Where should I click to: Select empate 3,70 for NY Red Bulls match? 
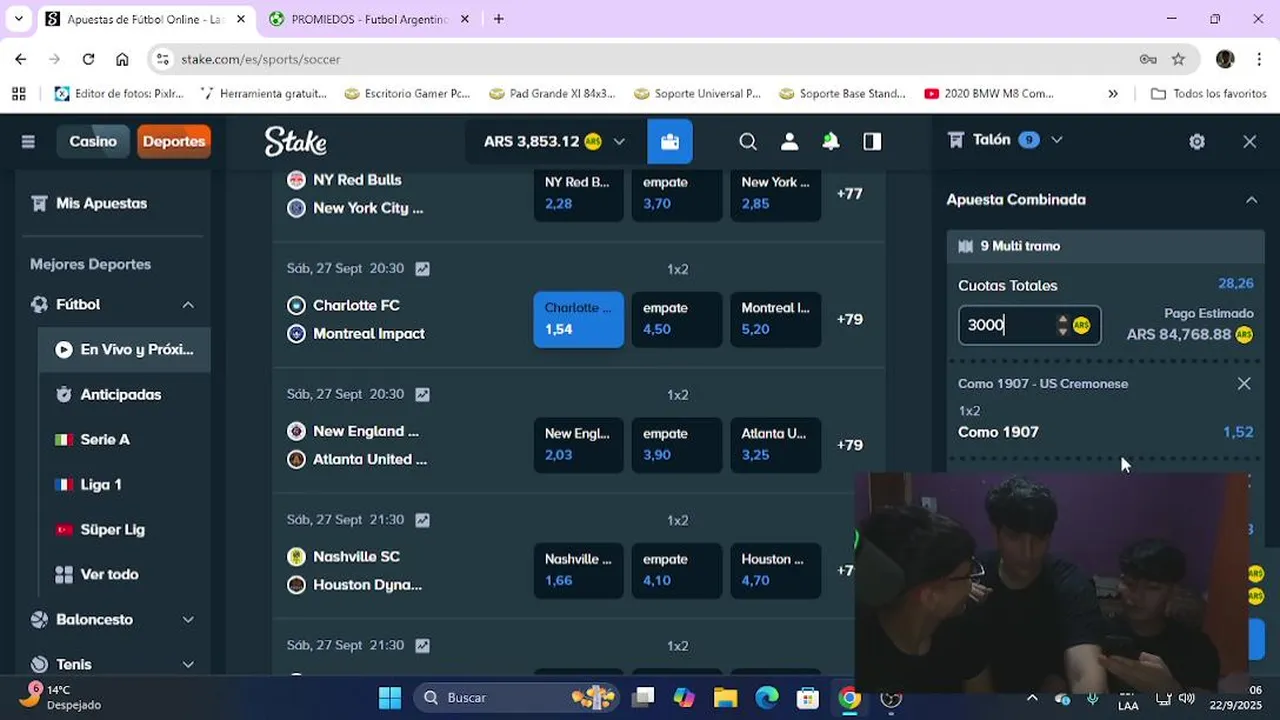(x=677, y=193)
